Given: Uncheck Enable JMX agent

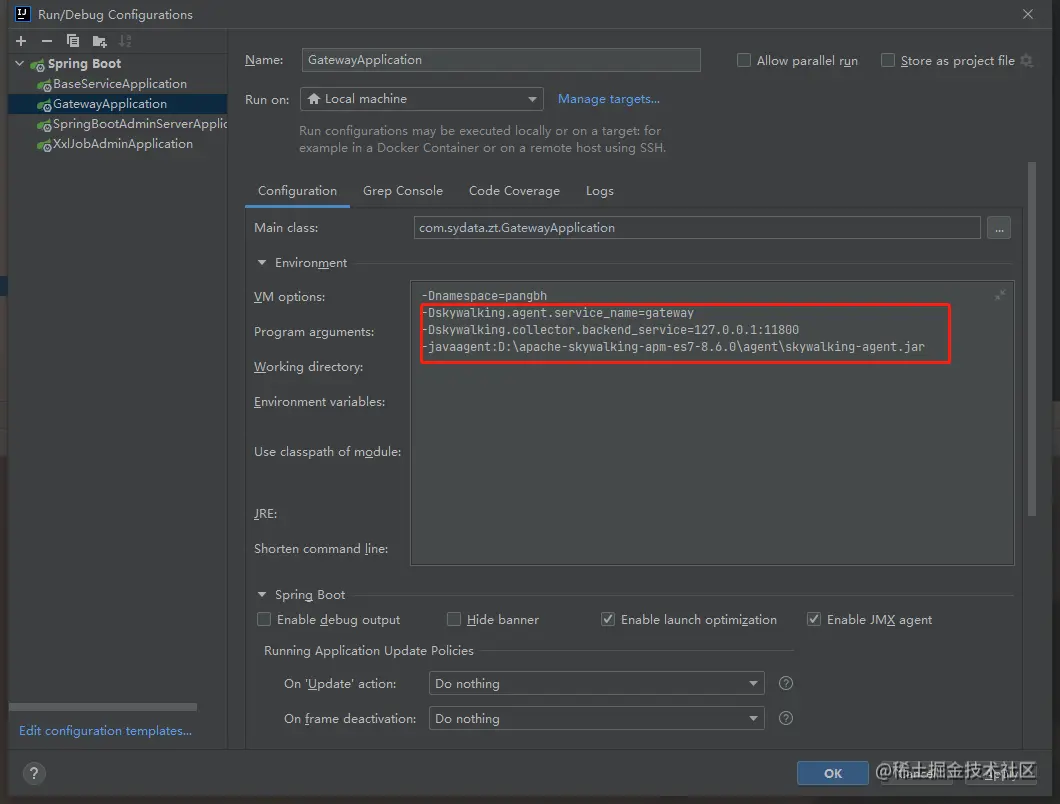Looking at the screenshot, I should [x=814, y=619].
